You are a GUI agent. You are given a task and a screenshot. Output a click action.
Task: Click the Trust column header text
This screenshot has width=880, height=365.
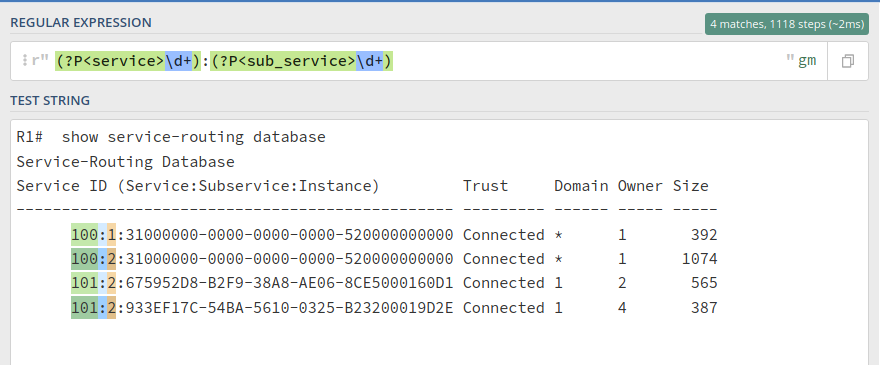(485, 186)
